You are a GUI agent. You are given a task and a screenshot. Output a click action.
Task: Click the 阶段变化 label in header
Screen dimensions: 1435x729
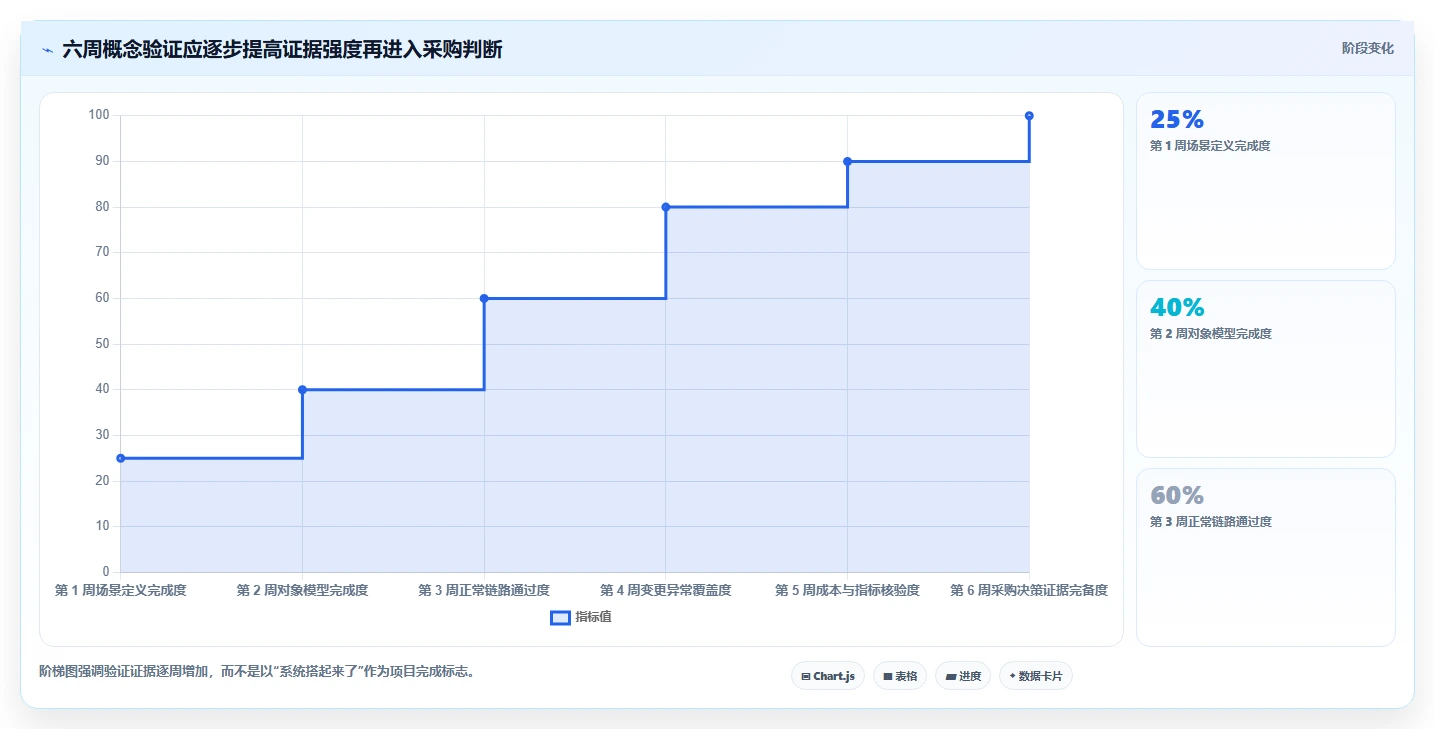point(1367,48)
